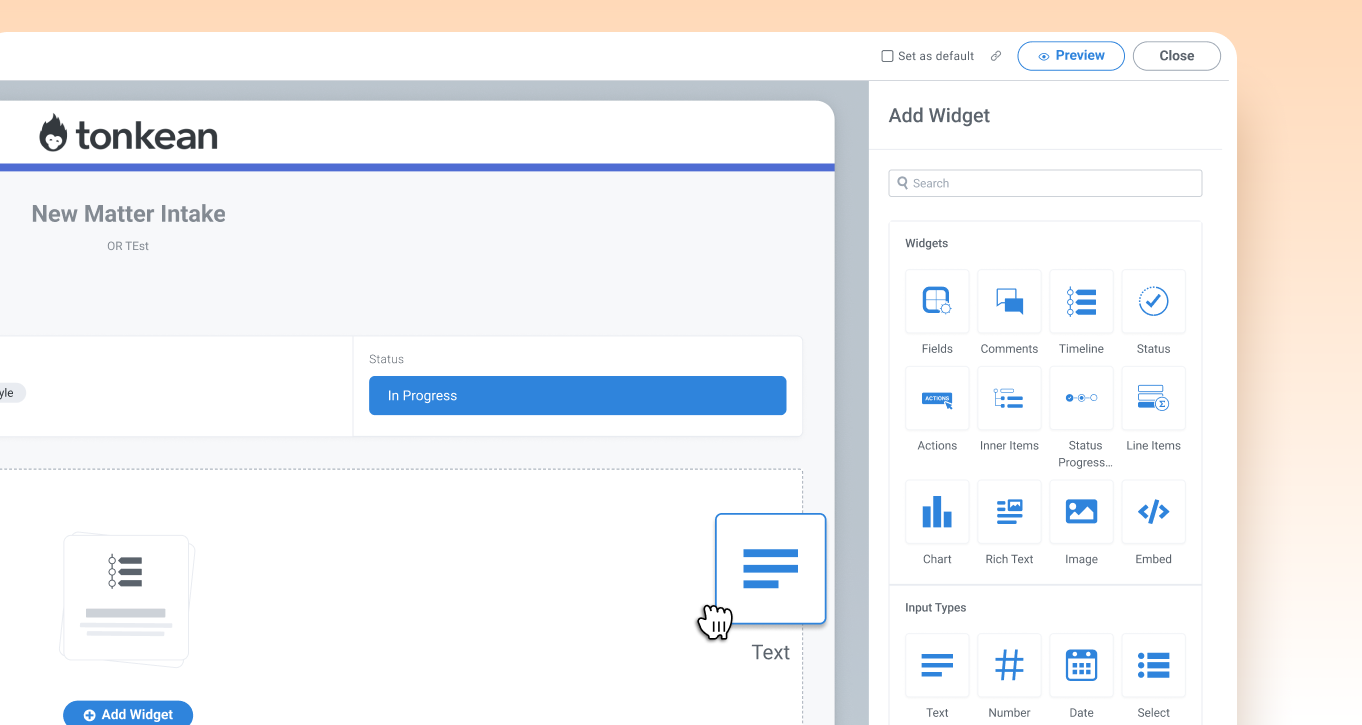Viewport: 1362px width, 725px height.
Task: Select the Status Progress widget
Action: click(1081, 397)
